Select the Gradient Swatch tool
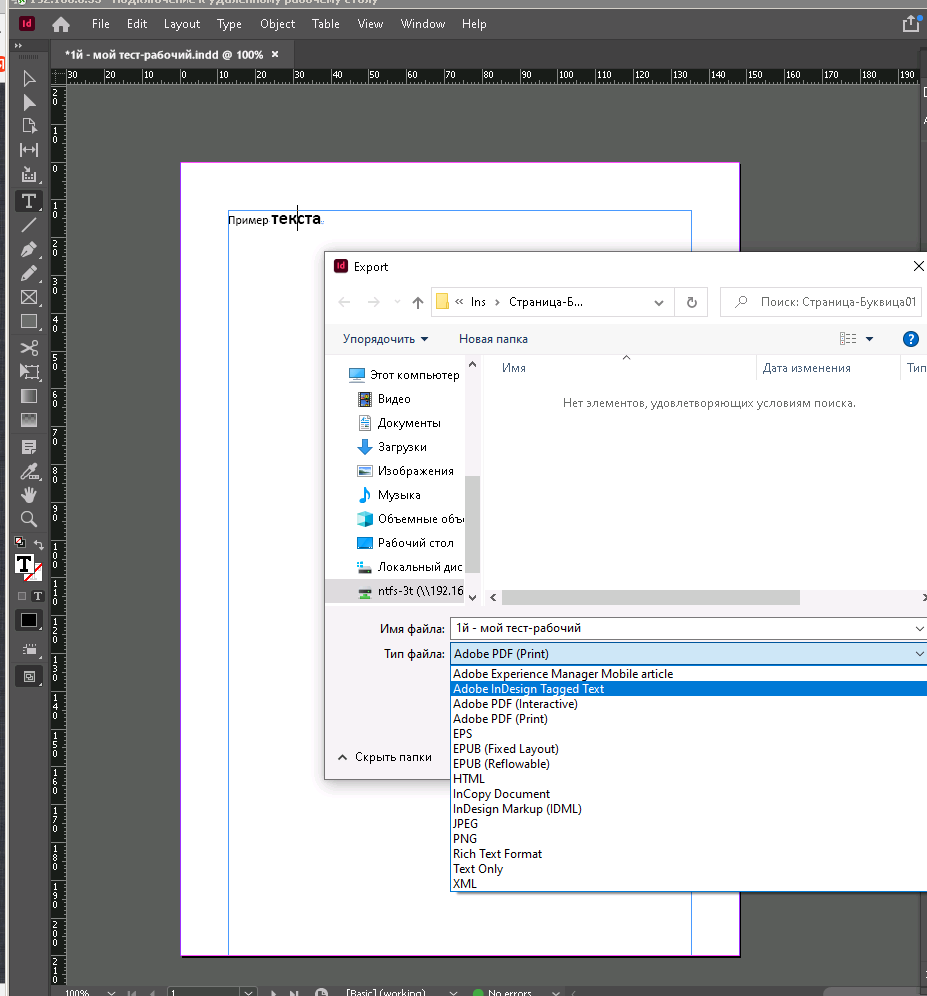Viewport: 927px width, 996px height. (29, 396)
